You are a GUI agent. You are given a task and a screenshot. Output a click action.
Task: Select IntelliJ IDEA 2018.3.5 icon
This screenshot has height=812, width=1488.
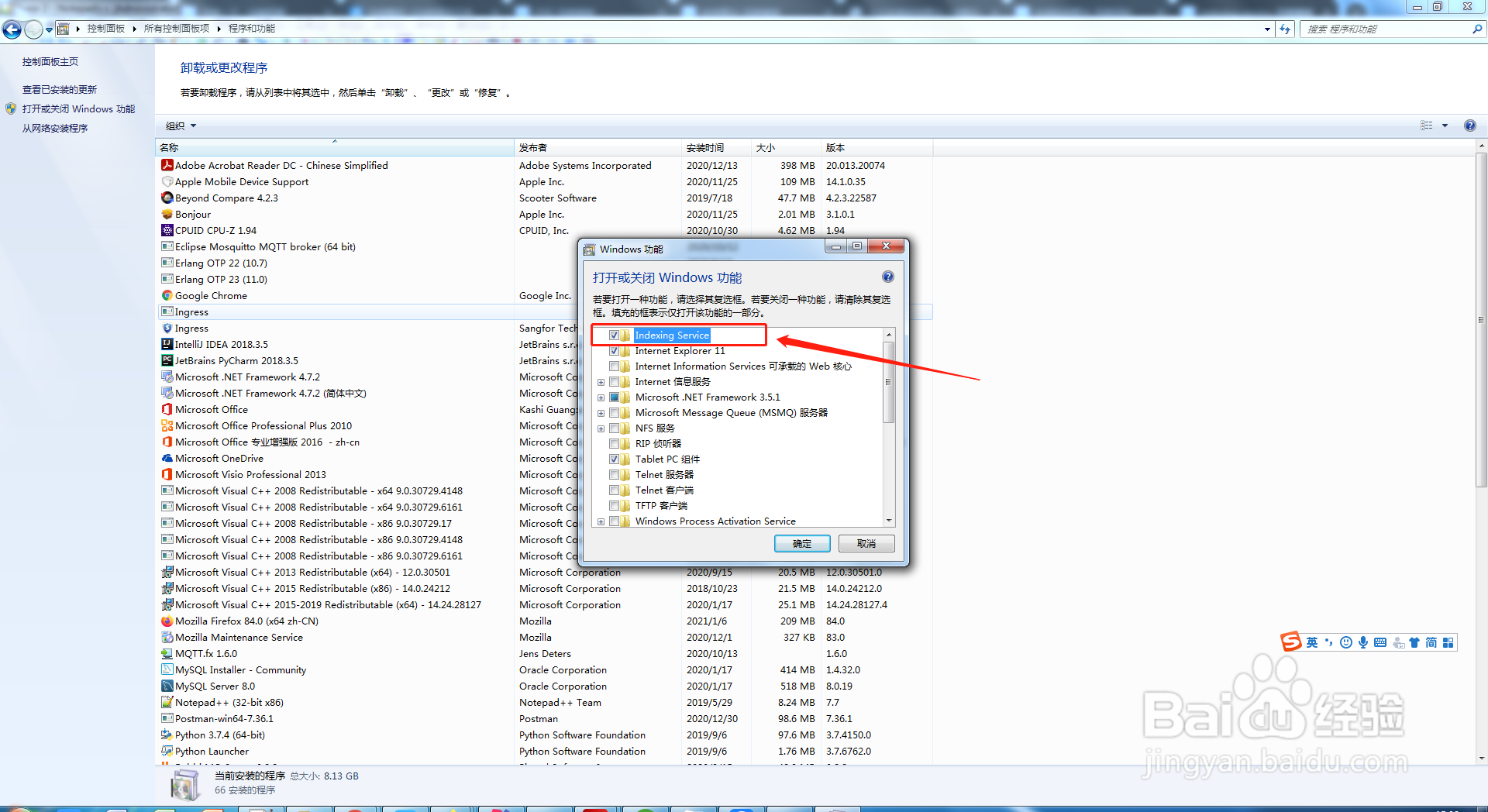point(167,344)
